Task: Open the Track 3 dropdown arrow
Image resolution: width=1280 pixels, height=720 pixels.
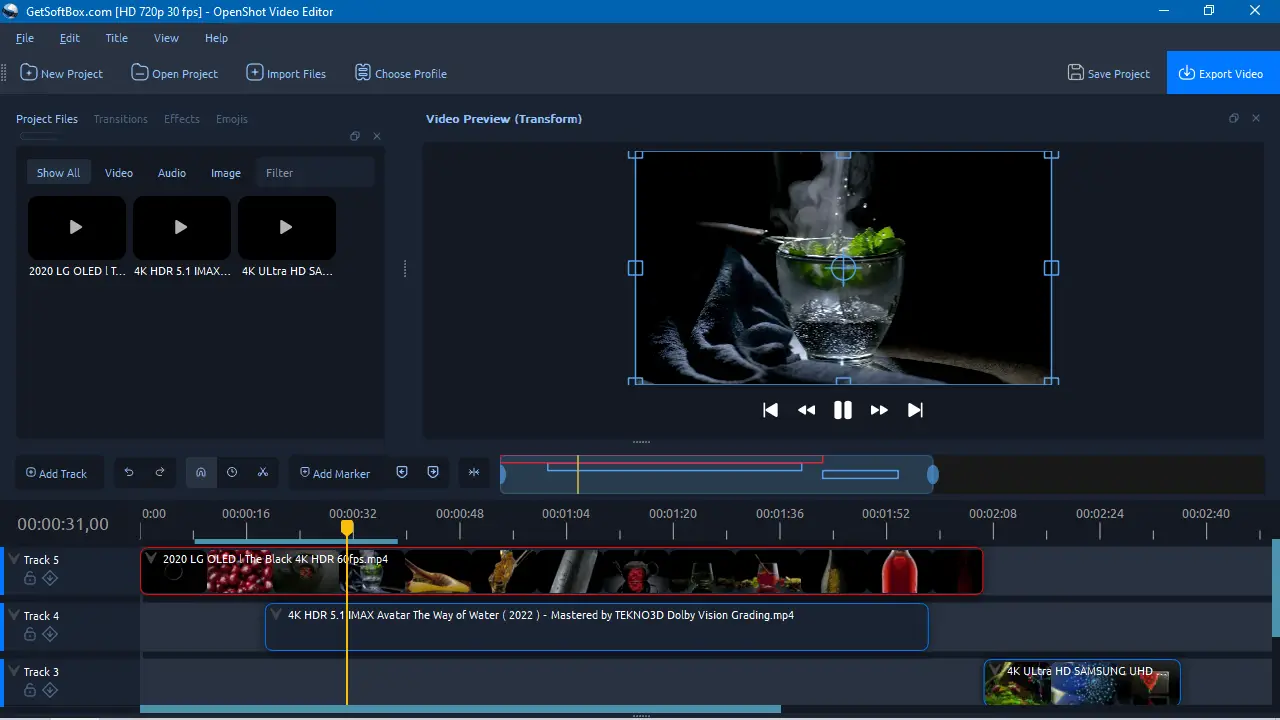Action: (14, 671)
